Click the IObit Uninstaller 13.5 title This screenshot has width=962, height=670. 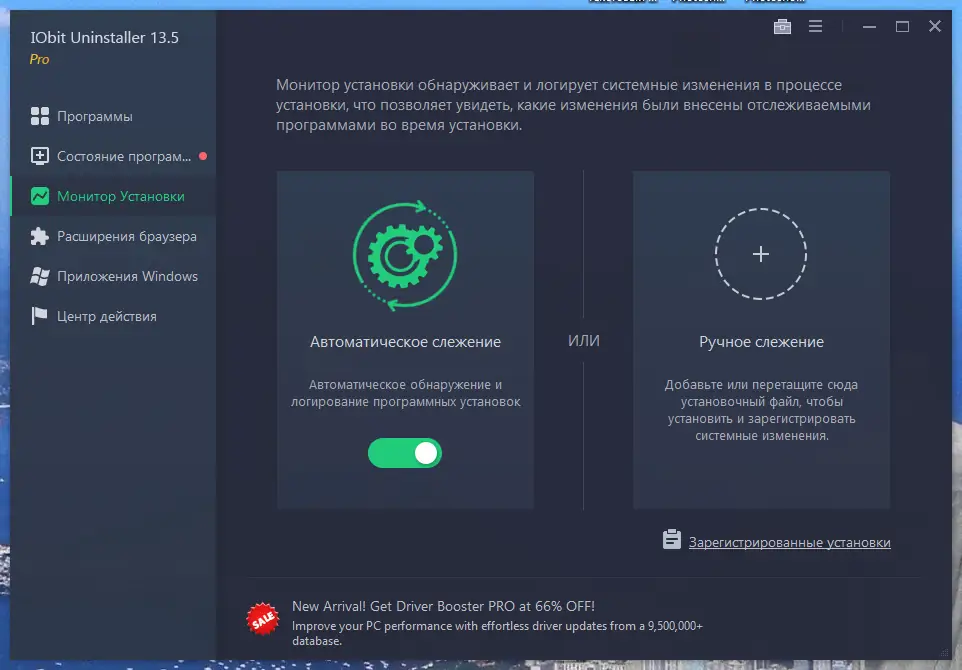point(104,37)
